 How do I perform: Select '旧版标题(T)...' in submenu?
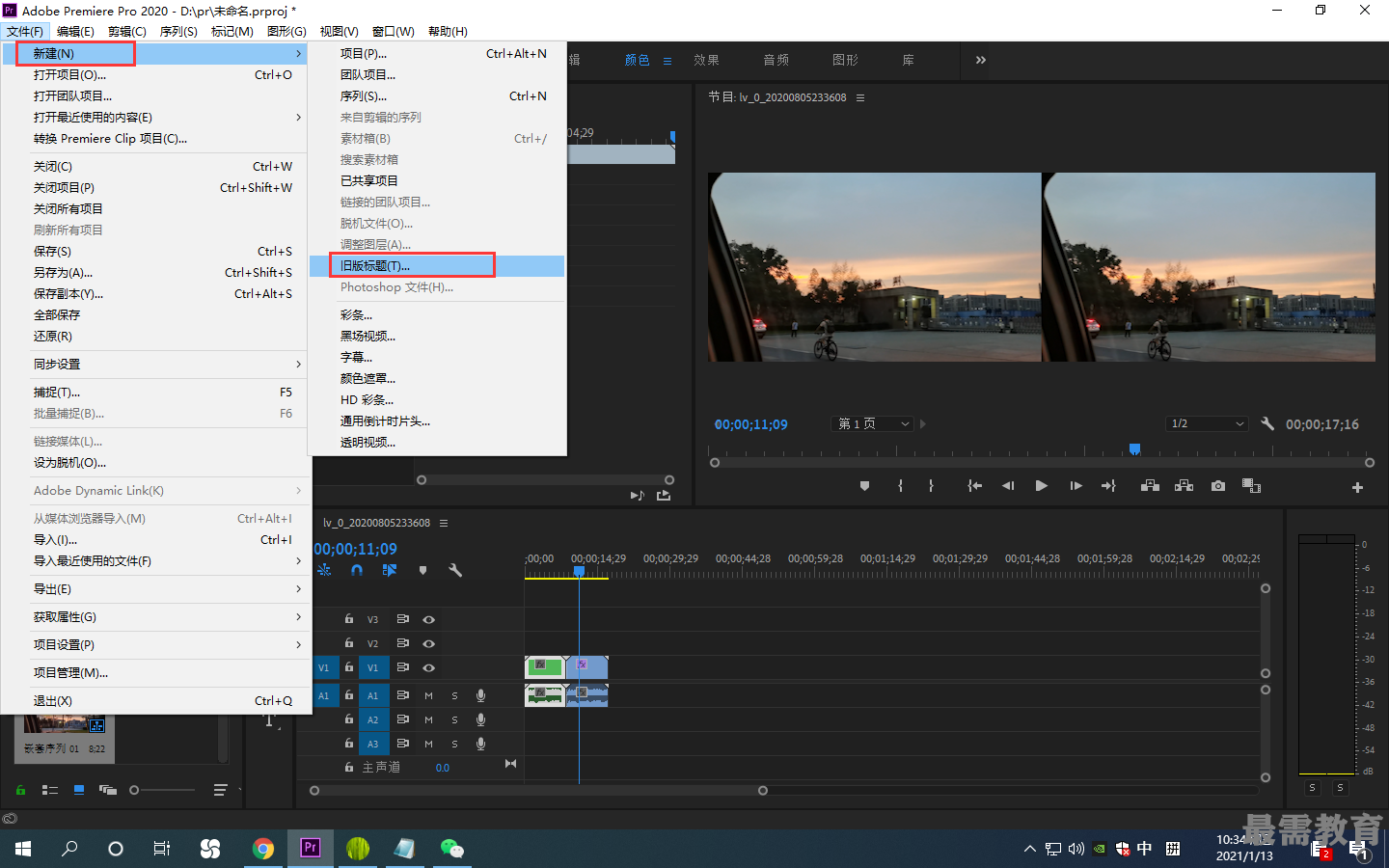pyautogui.click(x=437, y=265)
